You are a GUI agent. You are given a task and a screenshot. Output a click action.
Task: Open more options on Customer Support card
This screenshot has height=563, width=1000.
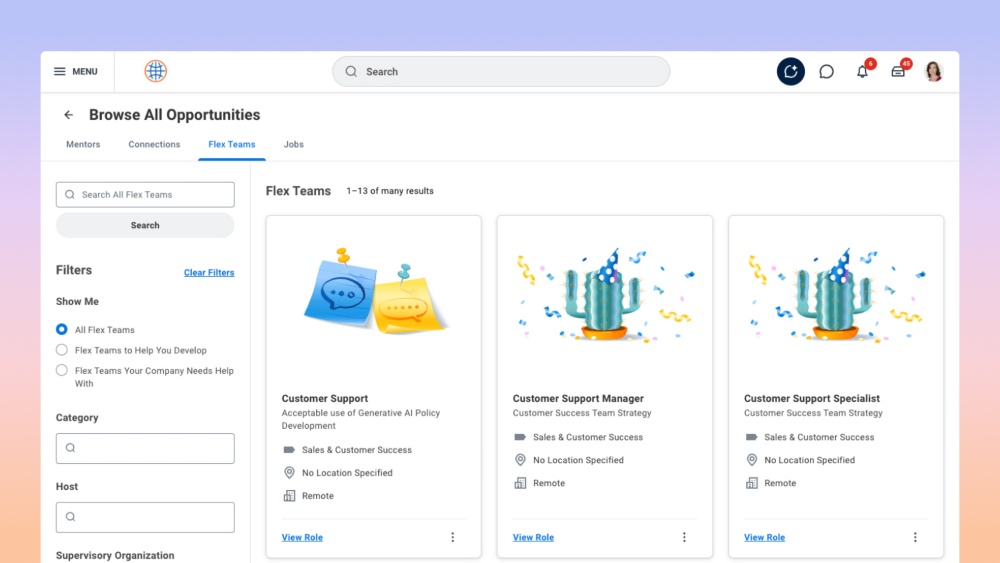452,537
